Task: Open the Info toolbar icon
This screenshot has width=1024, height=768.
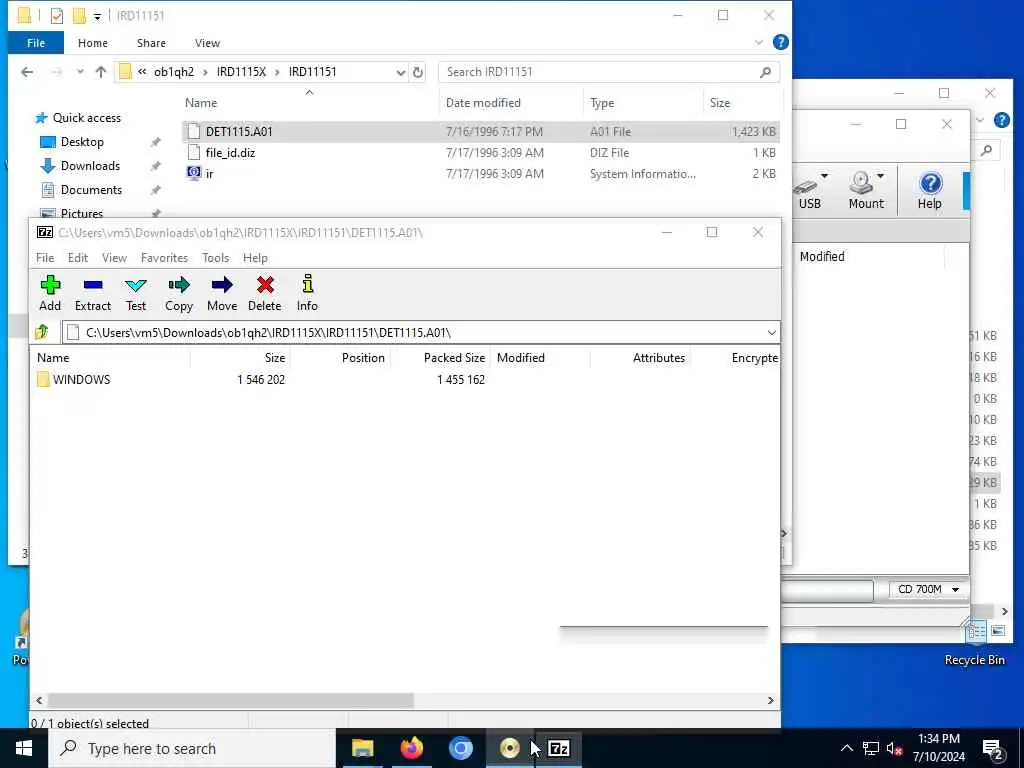Action: point(308,293)
